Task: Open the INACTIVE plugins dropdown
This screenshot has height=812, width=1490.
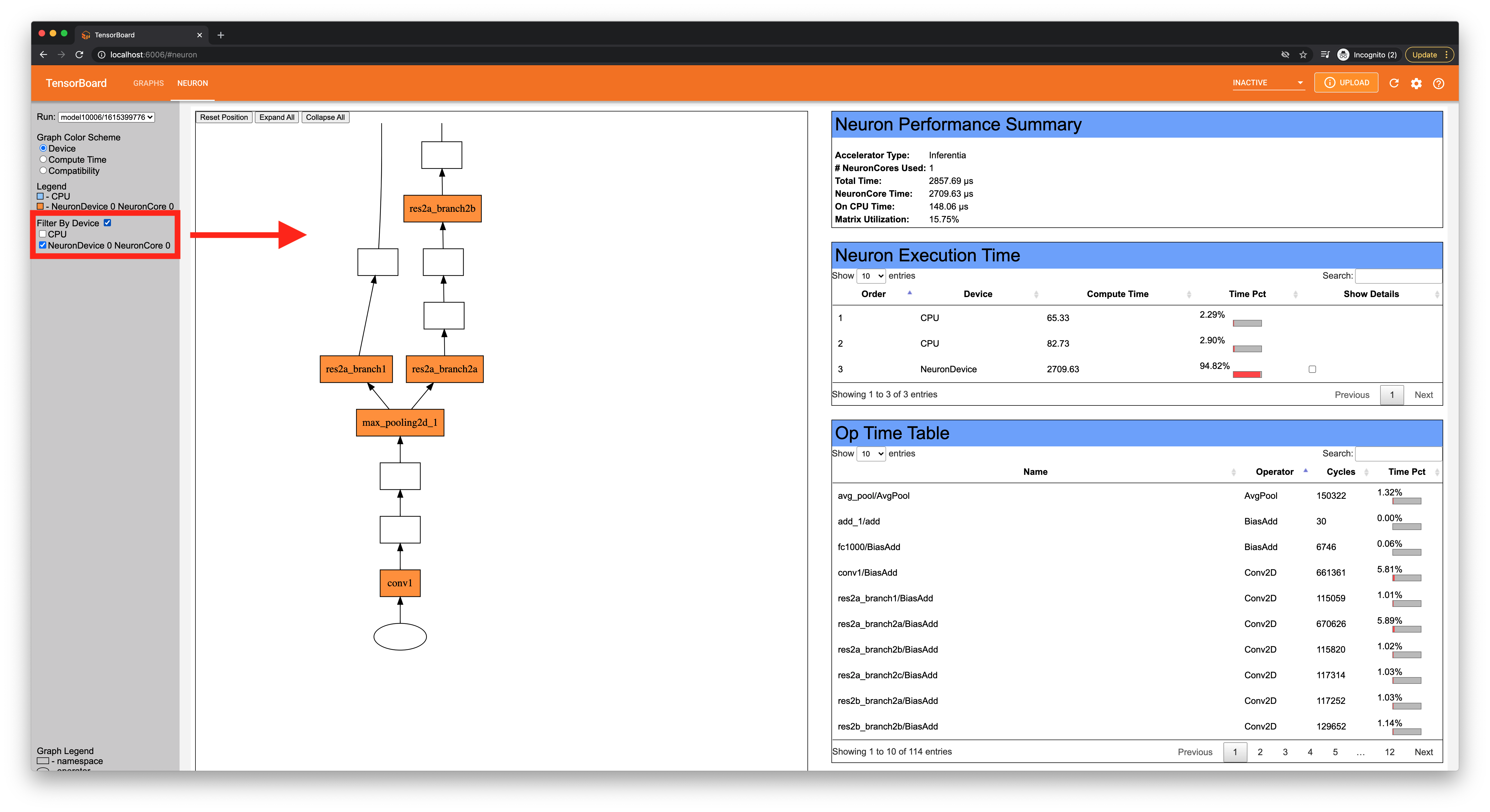Action: [1268, 83]
